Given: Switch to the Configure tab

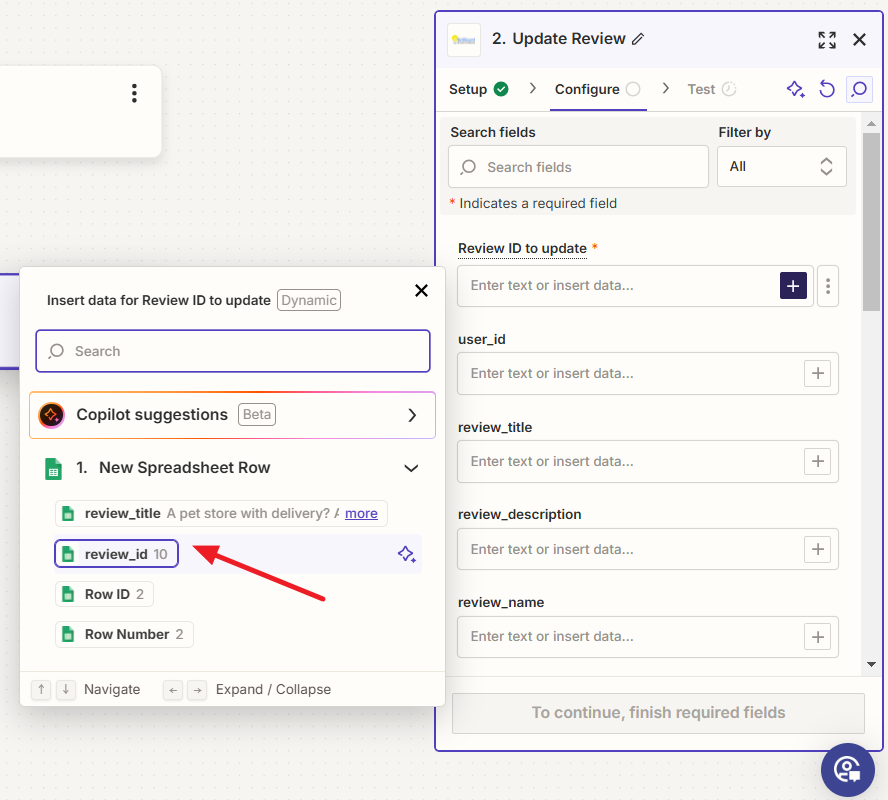Looking at the screenshot, I should [x=597, y=89].
